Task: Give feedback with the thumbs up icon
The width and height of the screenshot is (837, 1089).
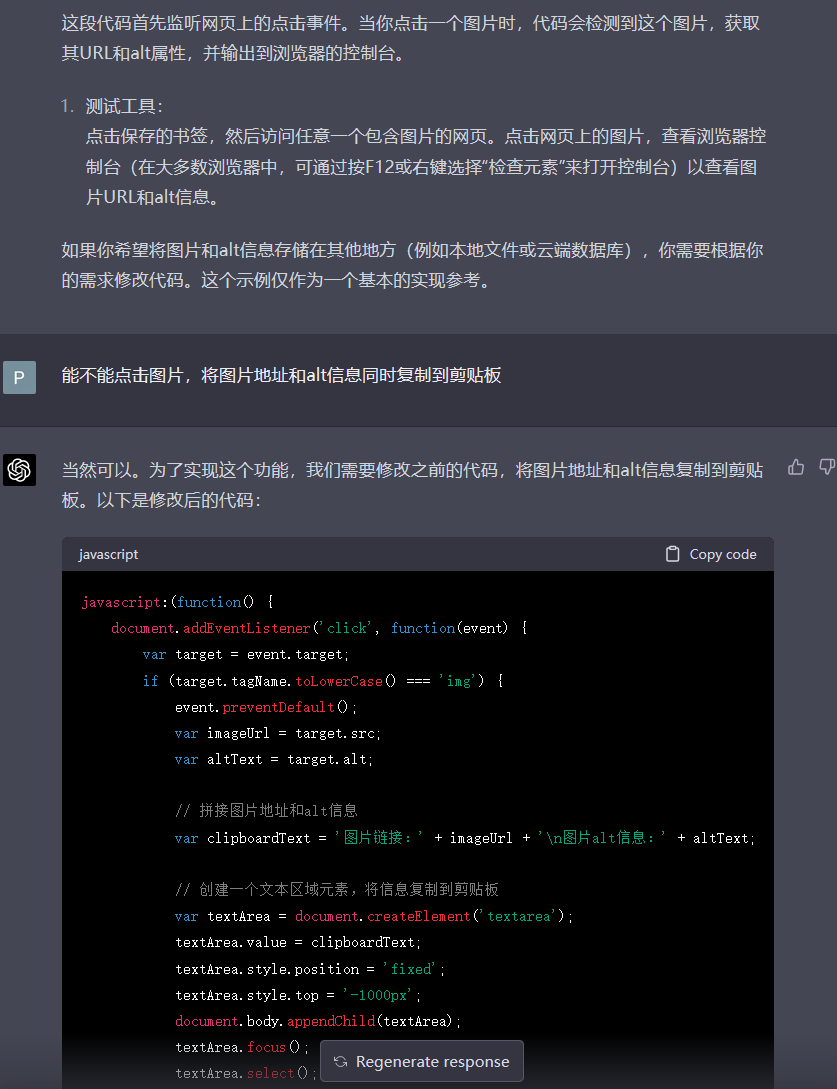Action: [796, 466]
